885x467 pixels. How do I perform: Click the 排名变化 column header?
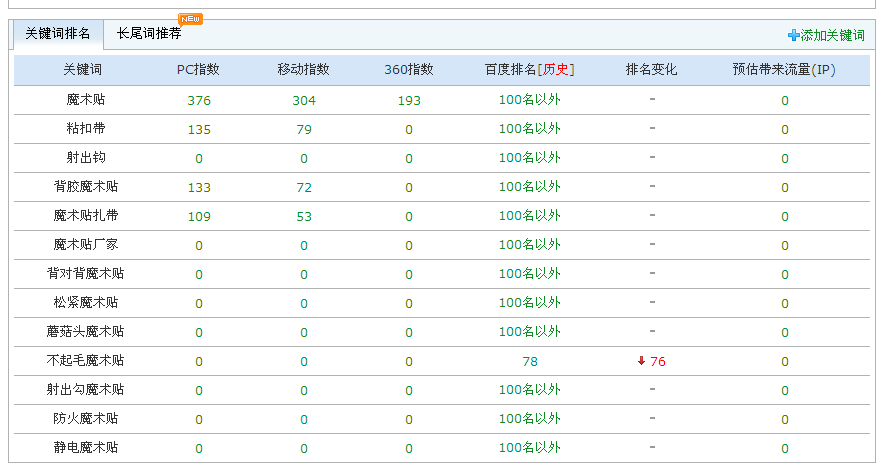(x=651, y=70)
